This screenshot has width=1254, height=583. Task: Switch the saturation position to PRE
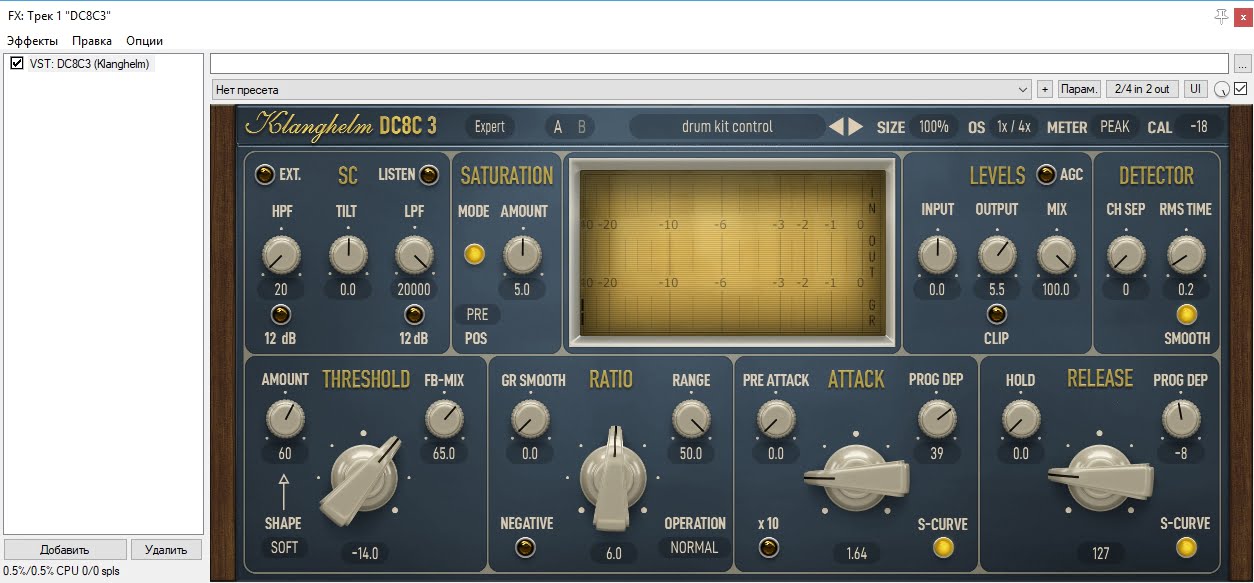[477, 314]
